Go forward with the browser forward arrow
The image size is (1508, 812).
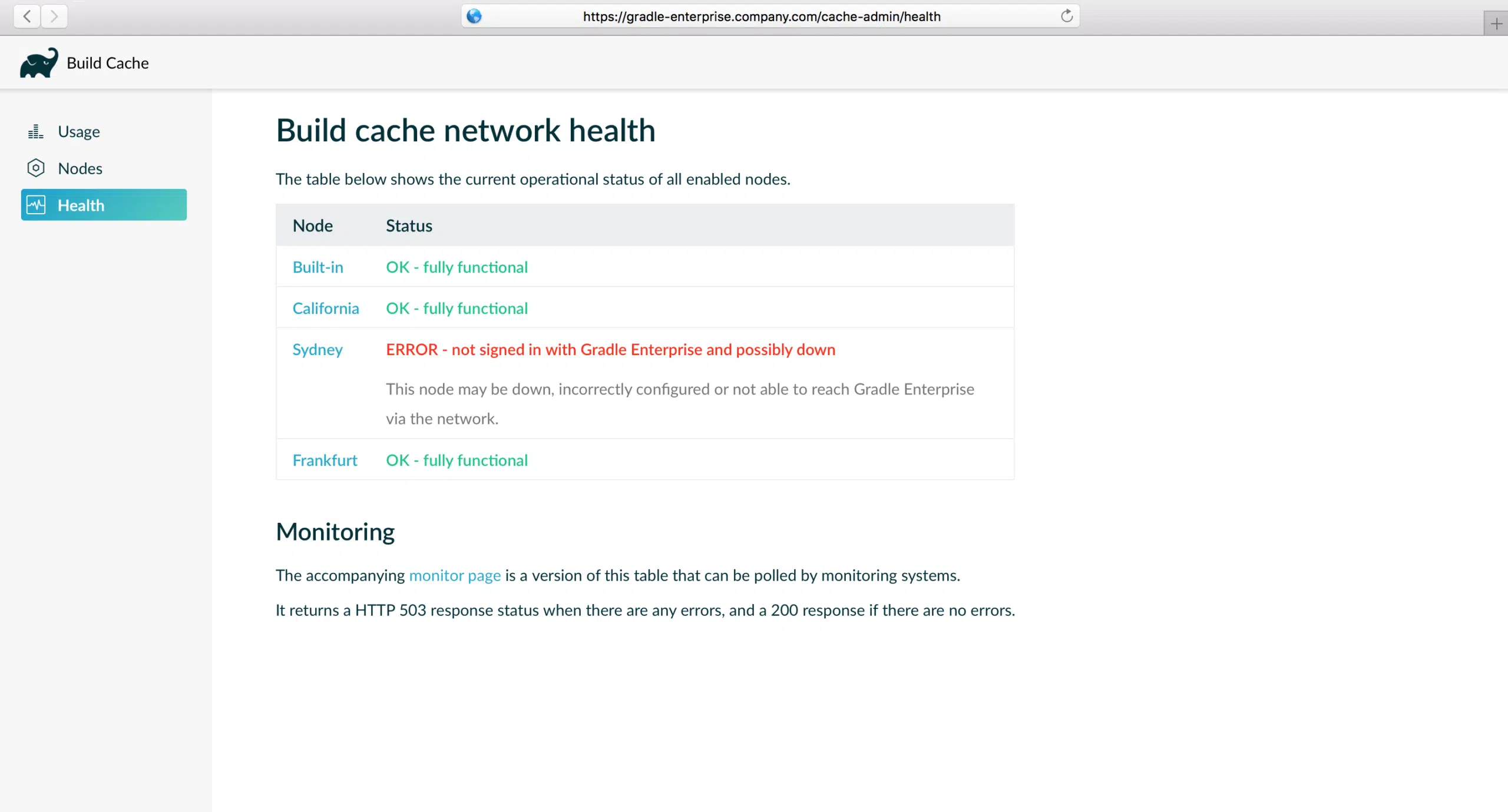54,16
